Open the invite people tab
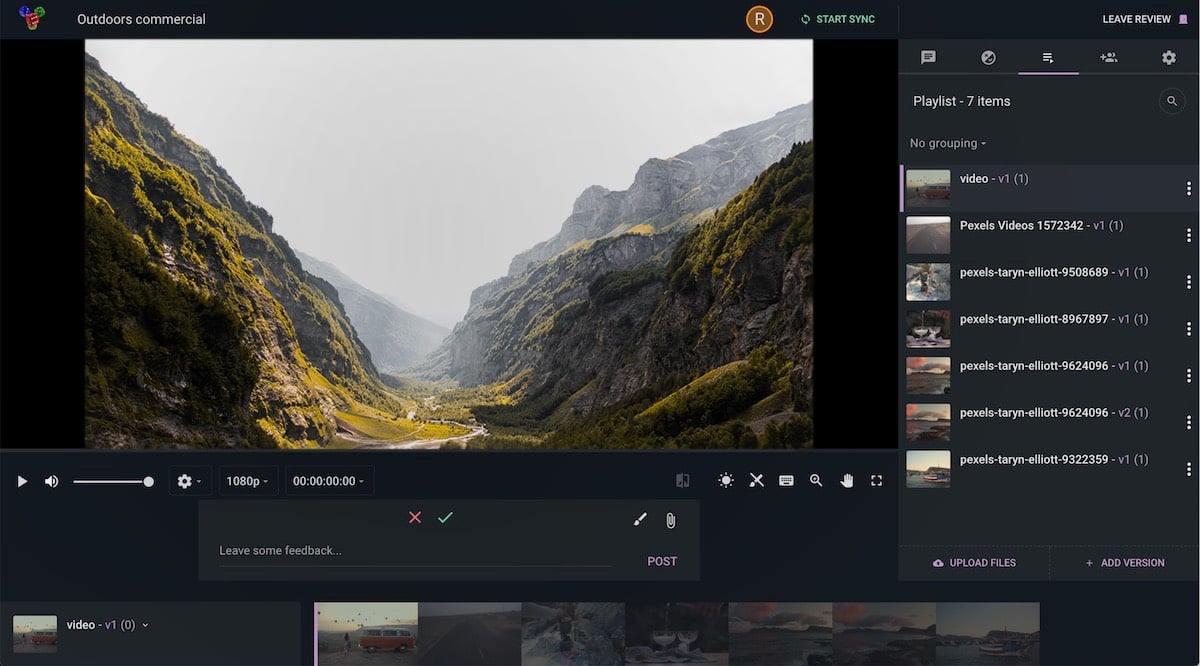 [x=1108, y=57]
